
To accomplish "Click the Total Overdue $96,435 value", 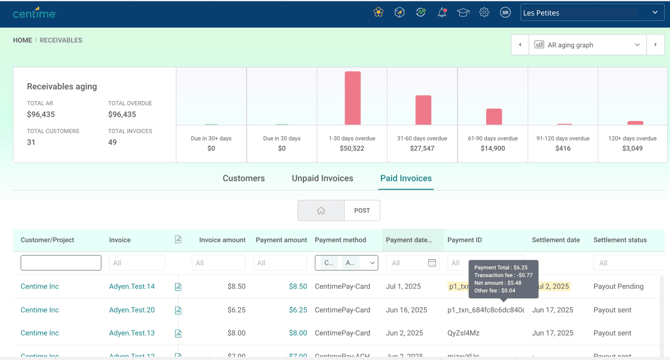I will [122, 114].
